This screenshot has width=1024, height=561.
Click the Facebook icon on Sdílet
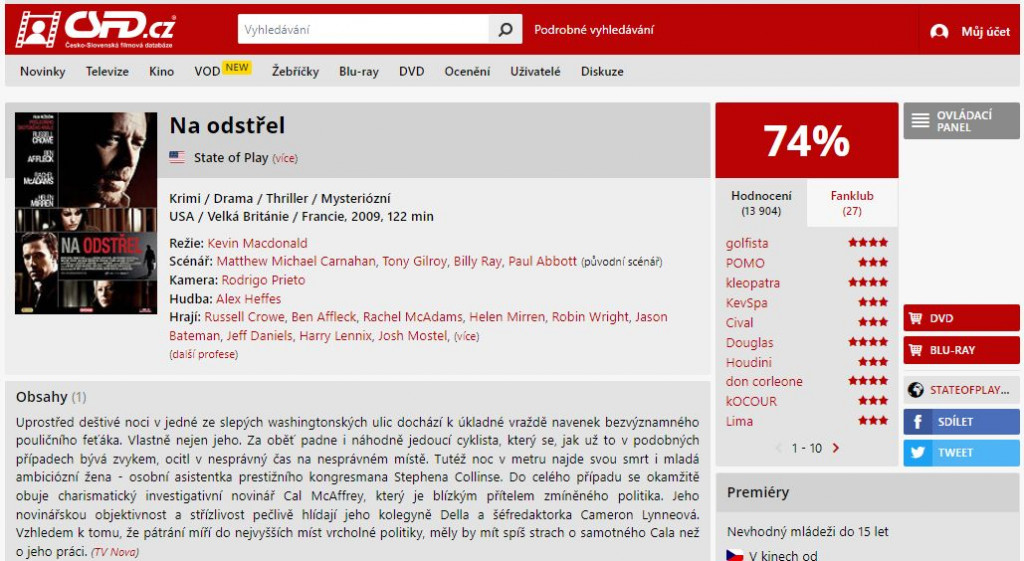point(918,422)
